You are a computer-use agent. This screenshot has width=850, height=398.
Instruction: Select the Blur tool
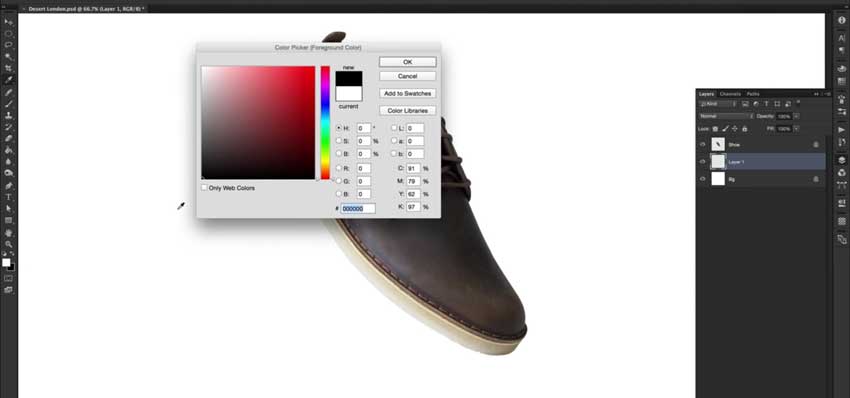coord(9,162)
